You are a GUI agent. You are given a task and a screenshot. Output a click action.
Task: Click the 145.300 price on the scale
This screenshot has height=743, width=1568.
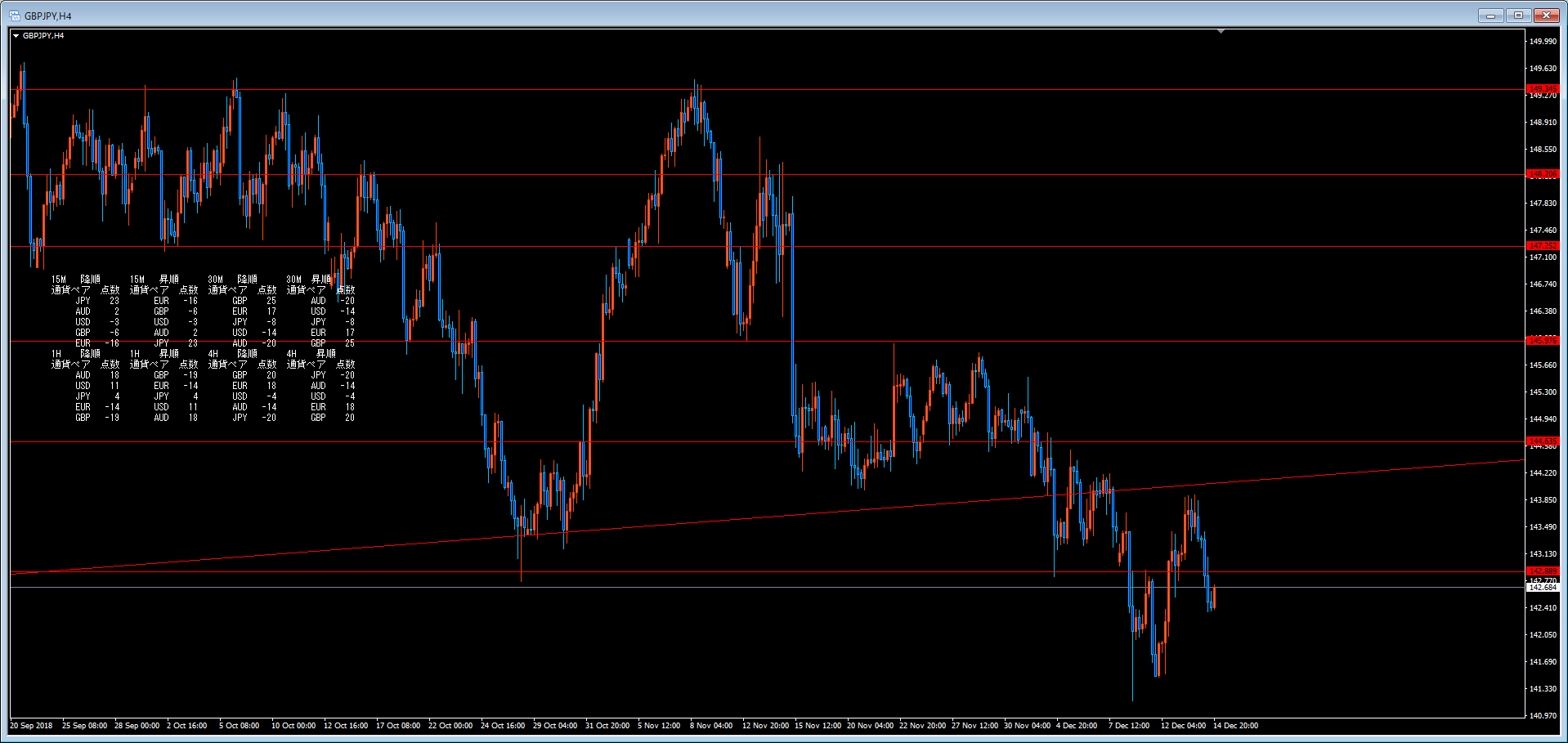[1543, 392]
